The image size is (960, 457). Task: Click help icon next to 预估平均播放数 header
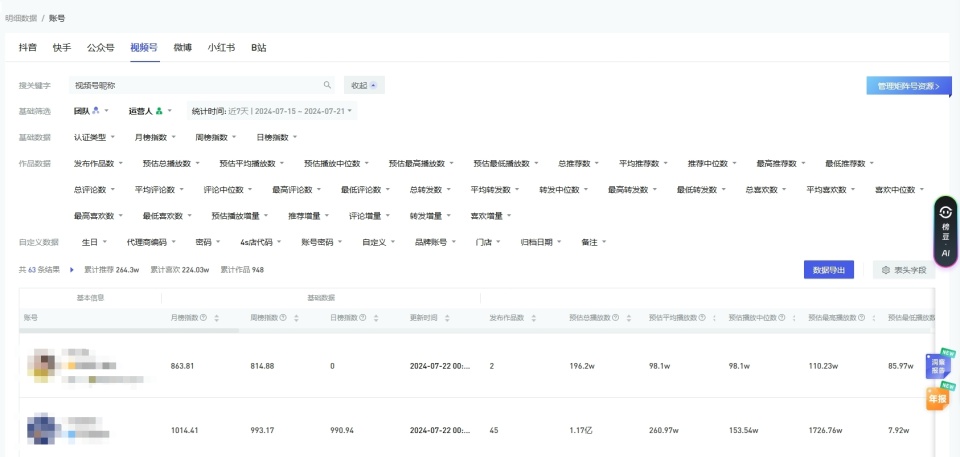[702, 318]
